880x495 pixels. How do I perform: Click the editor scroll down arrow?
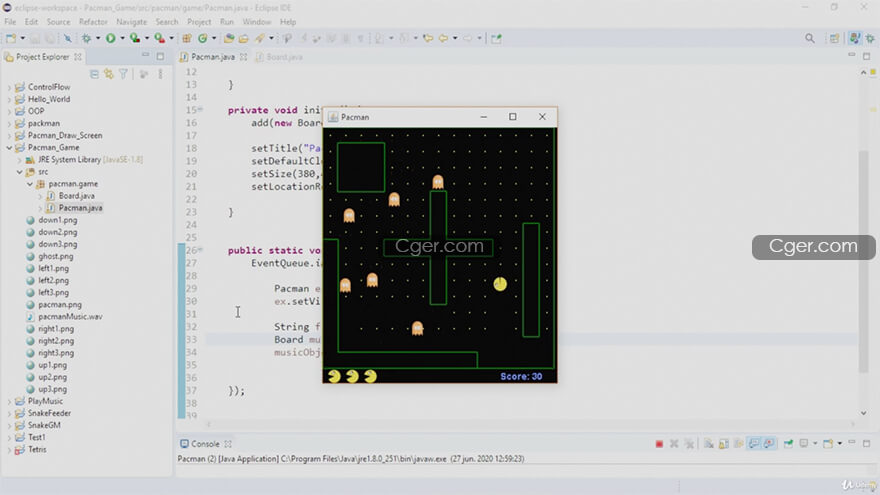click(x=864, y=413)
